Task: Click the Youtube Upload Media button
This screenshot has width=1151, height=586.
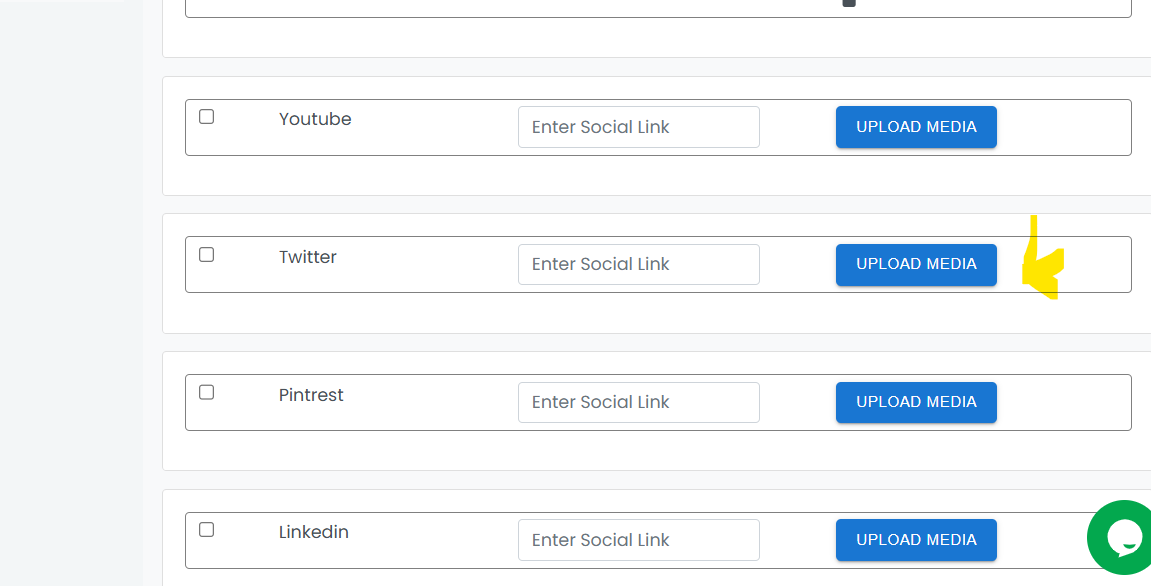Action: point(916,127)
